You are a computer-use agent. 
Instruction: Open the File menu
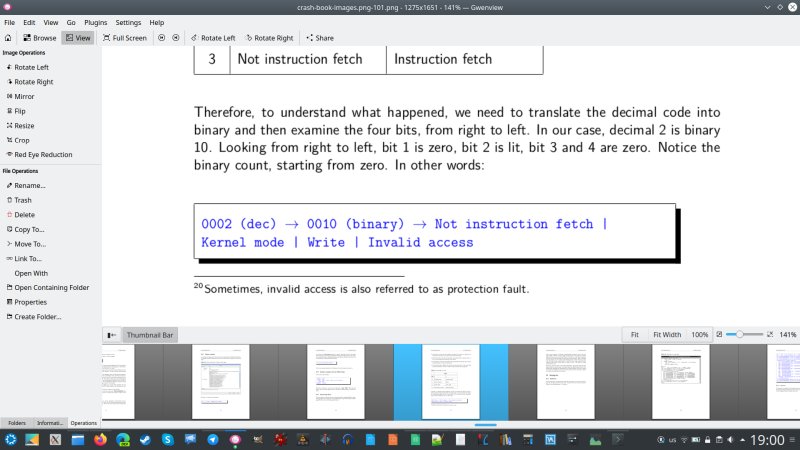[10, 22]
